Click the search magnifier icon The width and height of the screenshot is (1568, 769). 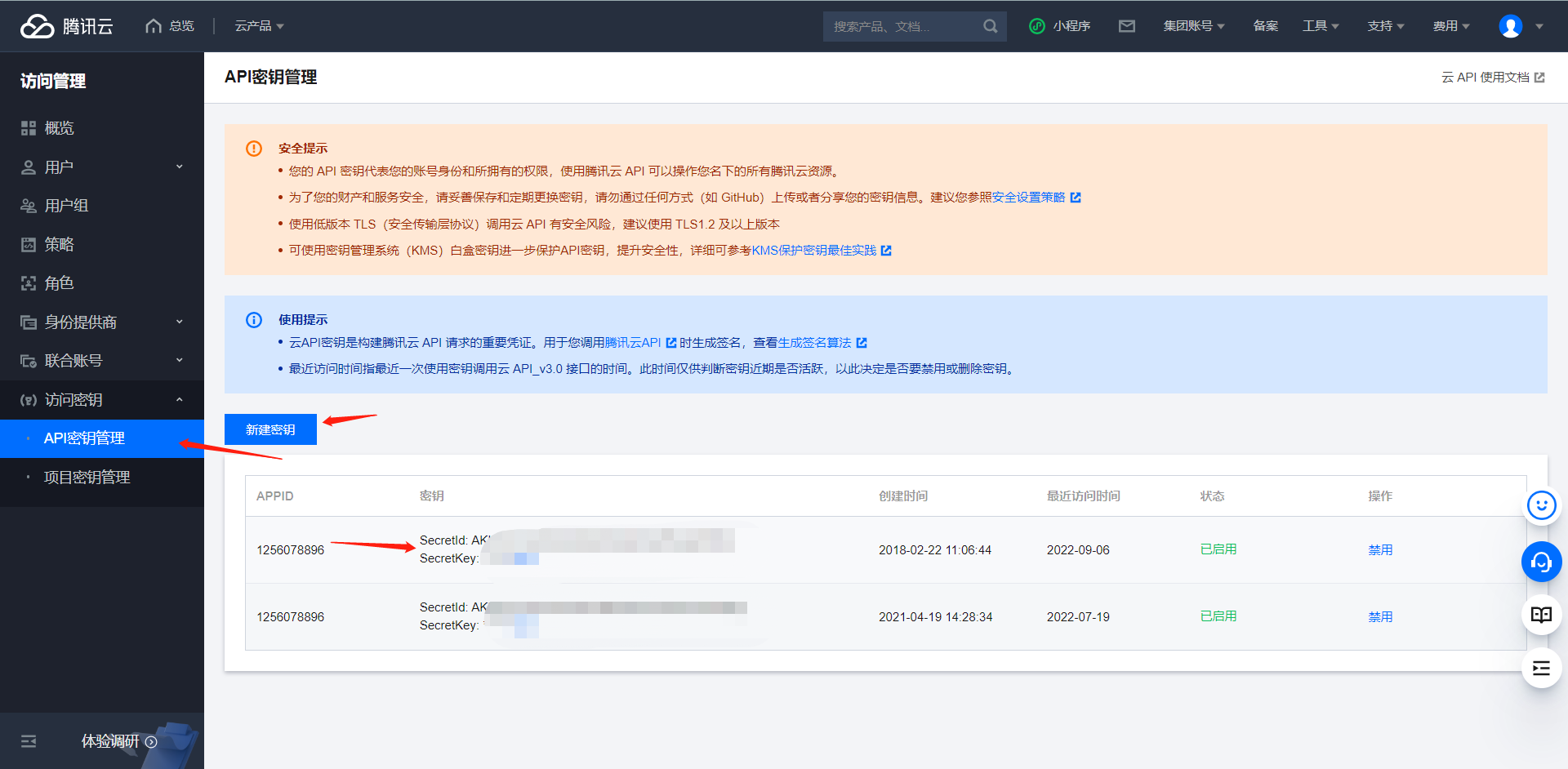pyautogui.click(x=990, y=25)
